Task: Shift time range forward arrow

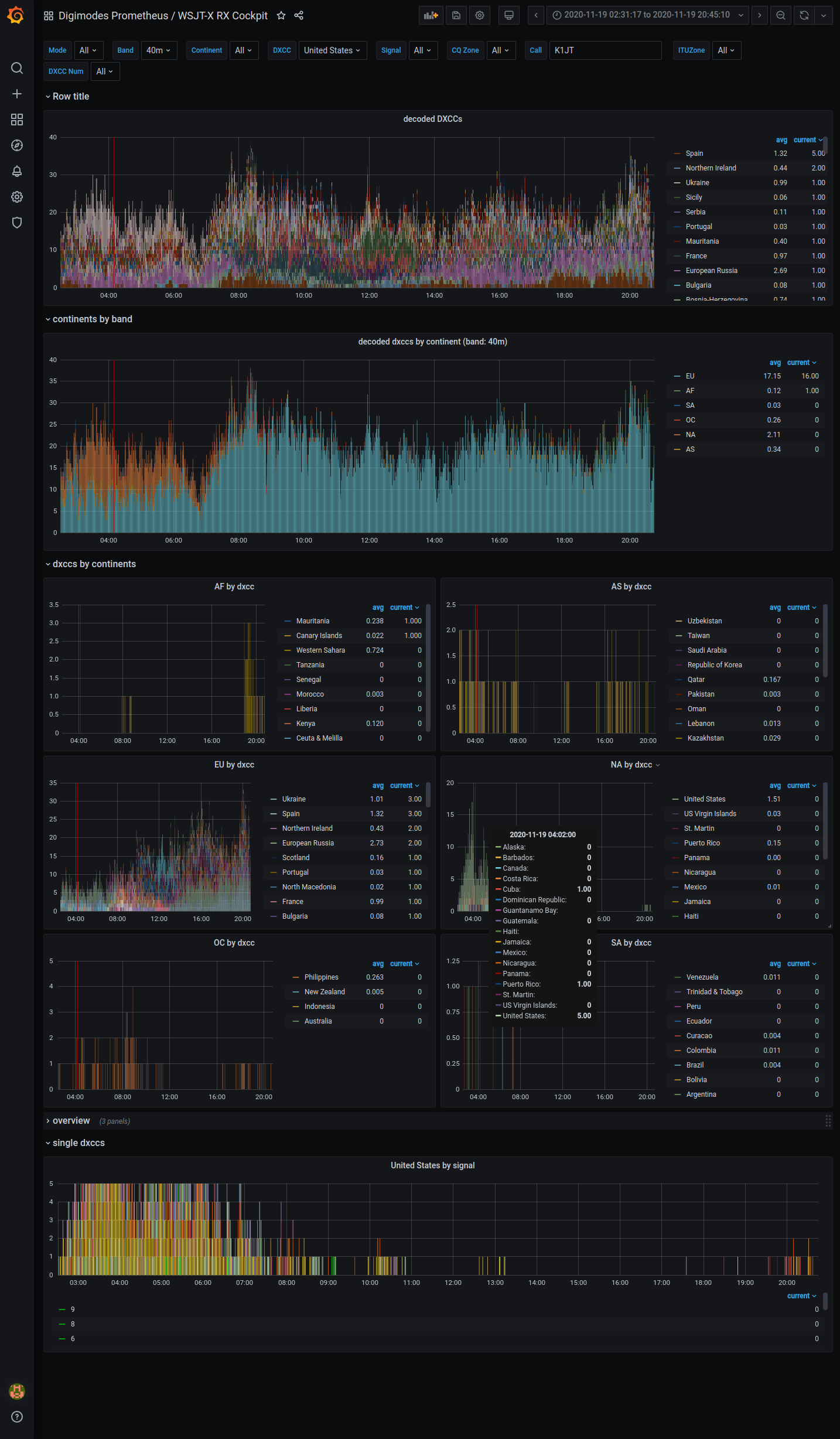Action: click(760, 15)
